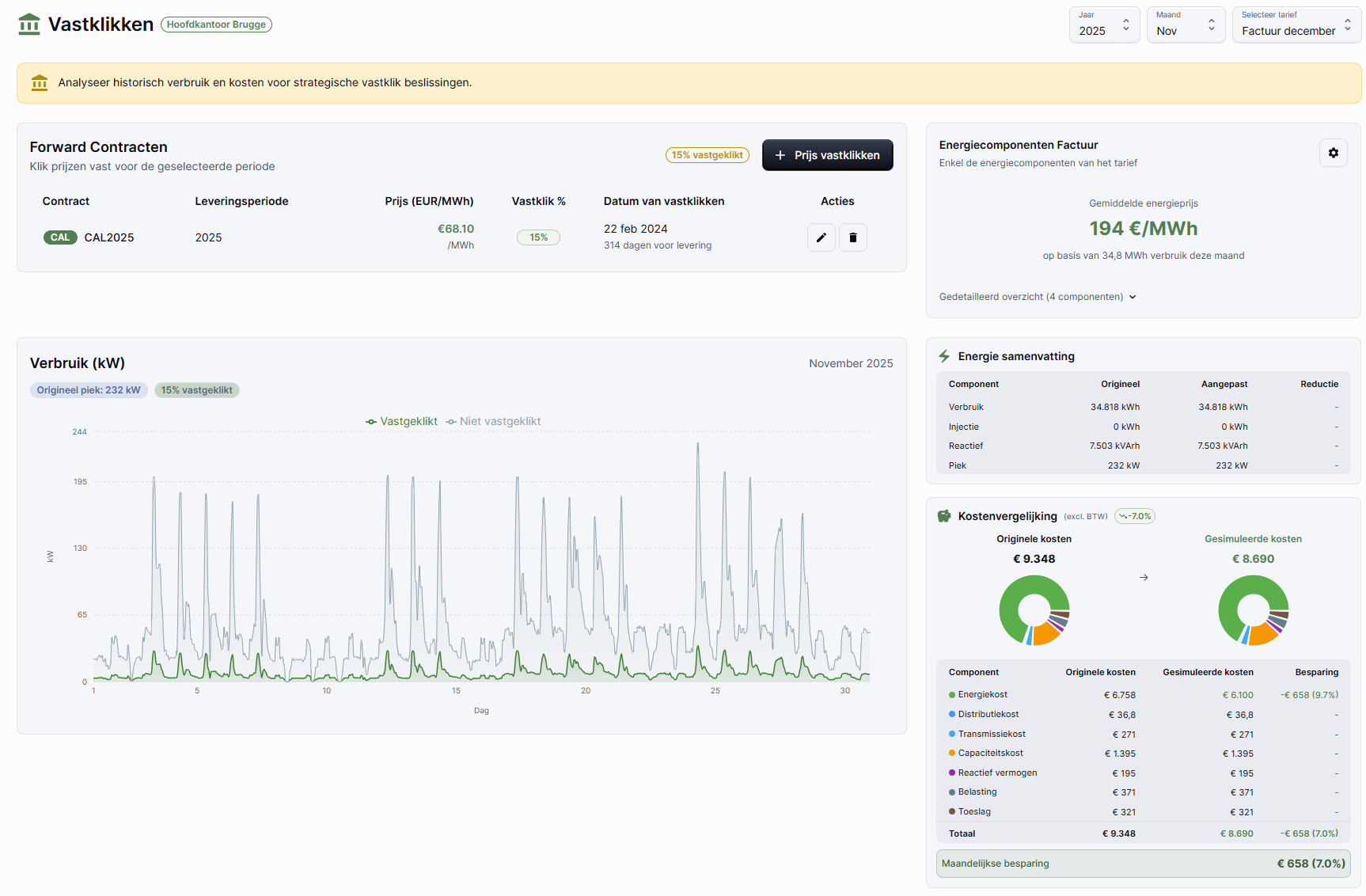Toggle the Vastgeklikt series in chart legend

(x=401, y=421)
